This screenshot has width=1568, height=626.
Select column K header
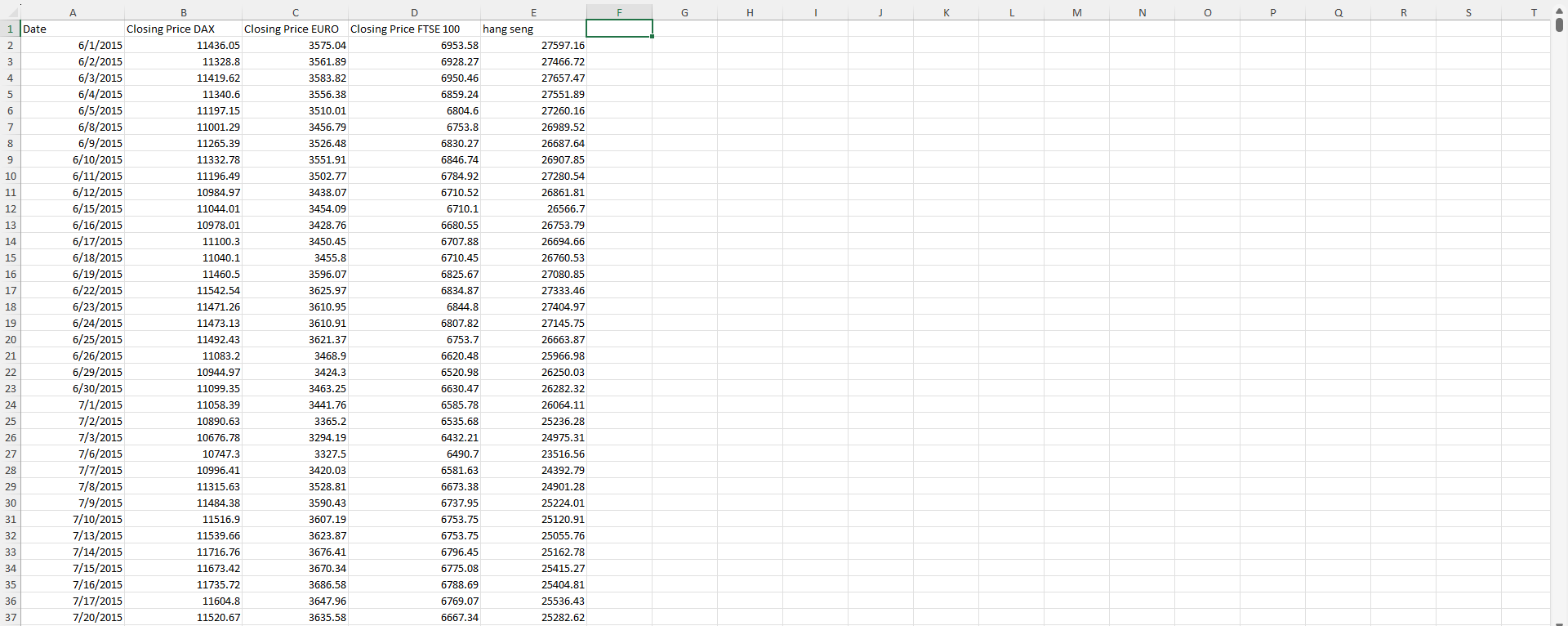click(x=946, y=12)
